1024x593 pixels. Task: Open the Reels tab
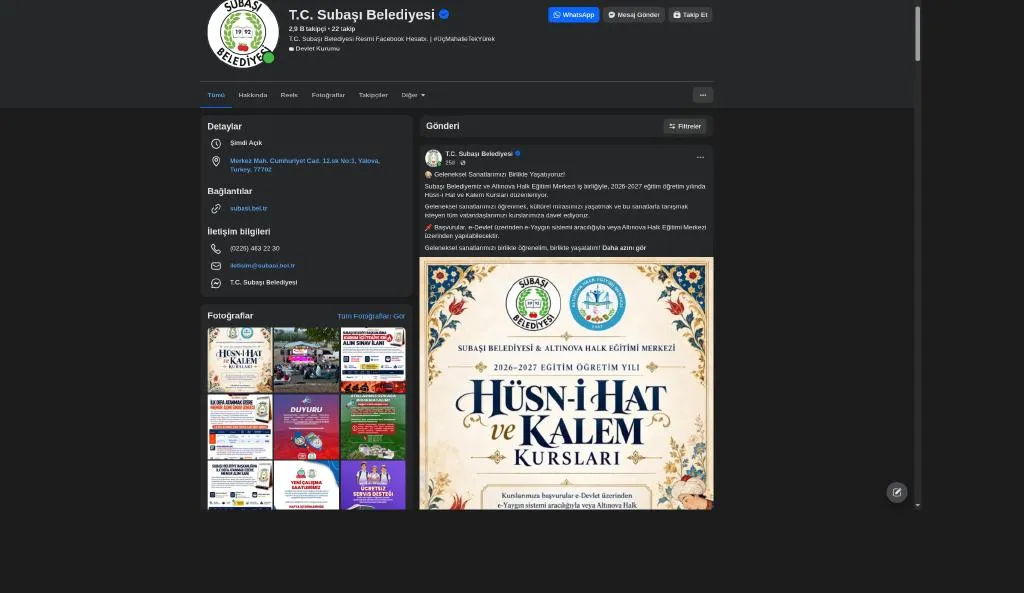point(289,95)
